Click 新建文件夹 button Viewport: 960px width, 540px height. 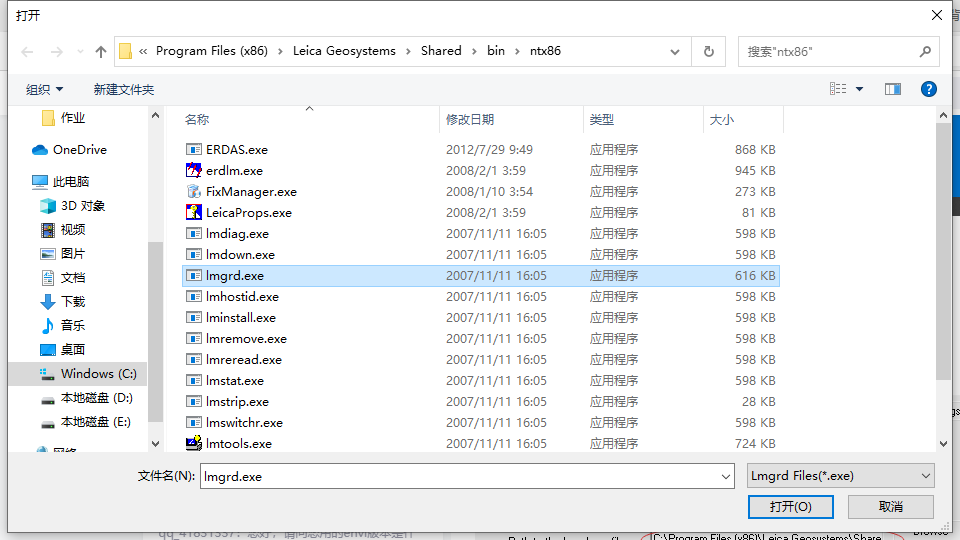pos(124,89)
